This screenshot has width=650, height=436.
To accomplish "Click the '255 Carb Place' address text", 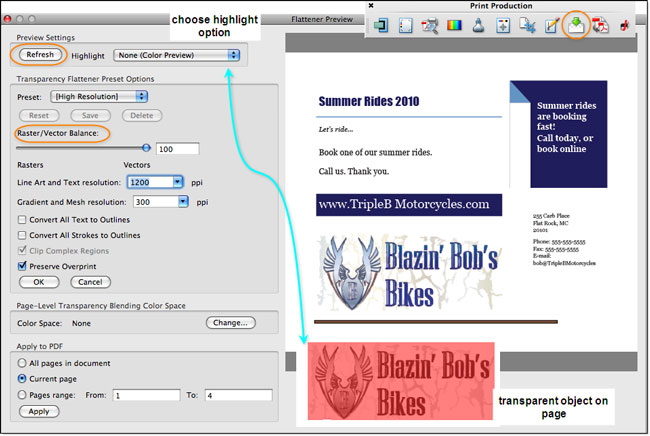I will pos(551,216).
